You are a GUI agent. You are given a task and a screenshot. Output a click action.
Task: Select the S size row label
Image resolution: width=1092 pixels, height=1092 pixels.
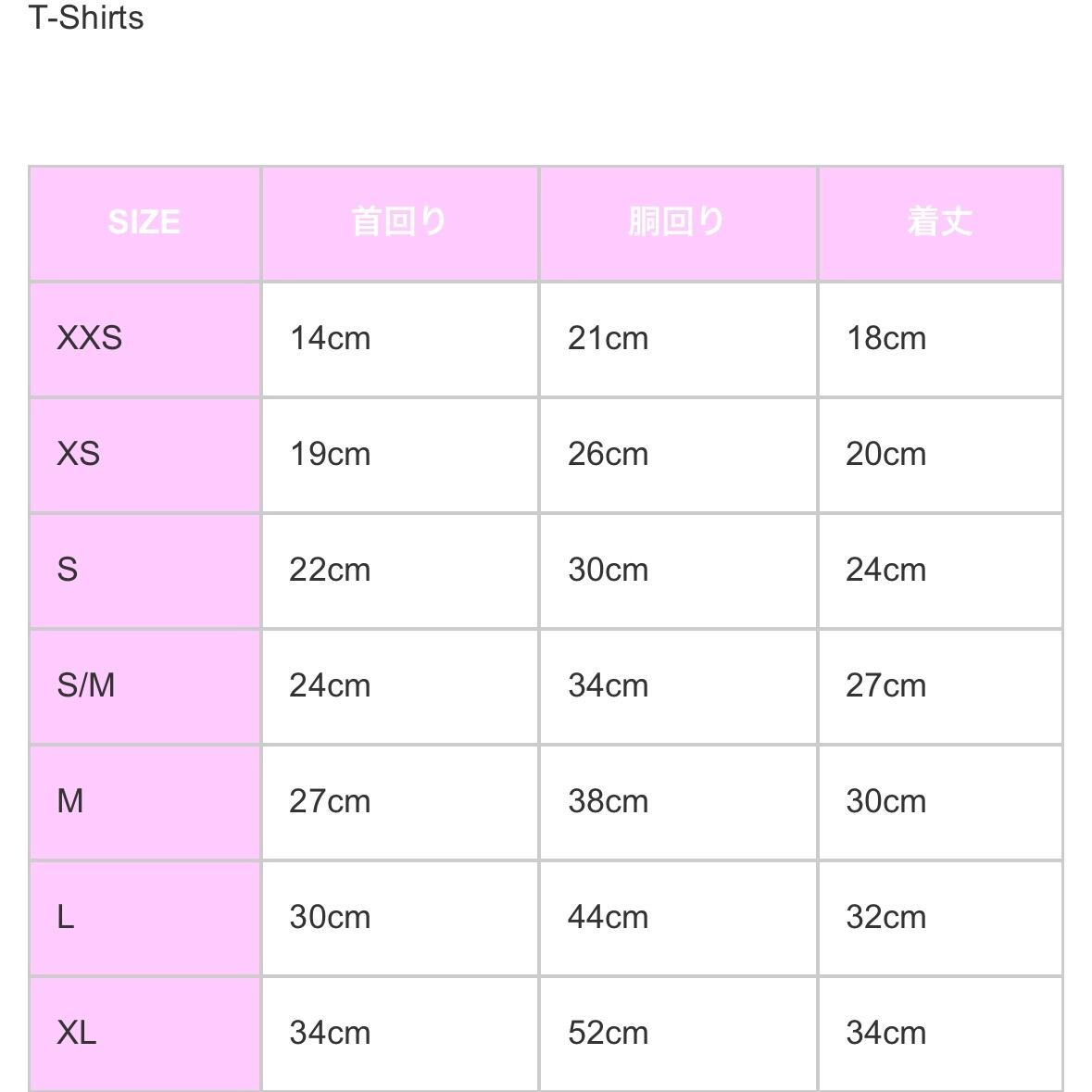point(68,570)
